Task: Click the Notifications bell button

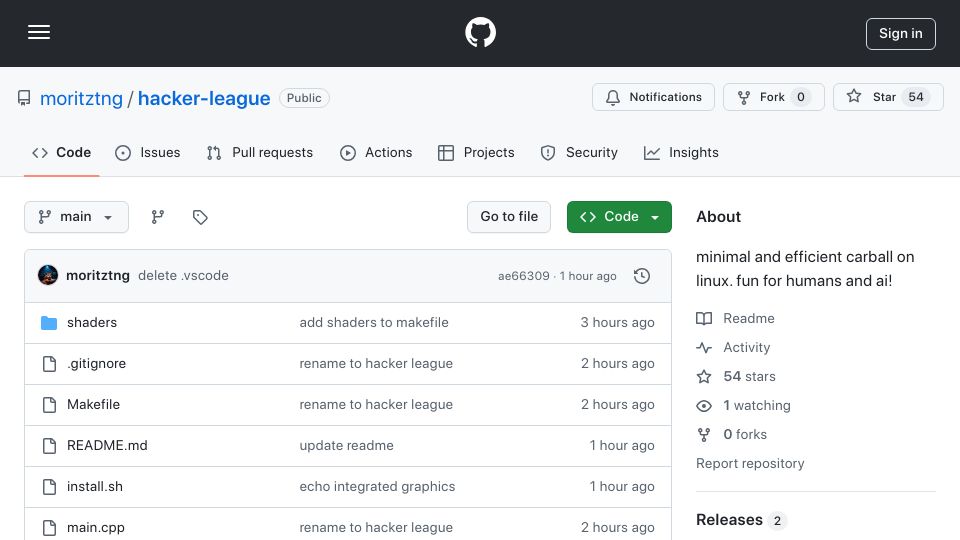Action: pos(653,97)
